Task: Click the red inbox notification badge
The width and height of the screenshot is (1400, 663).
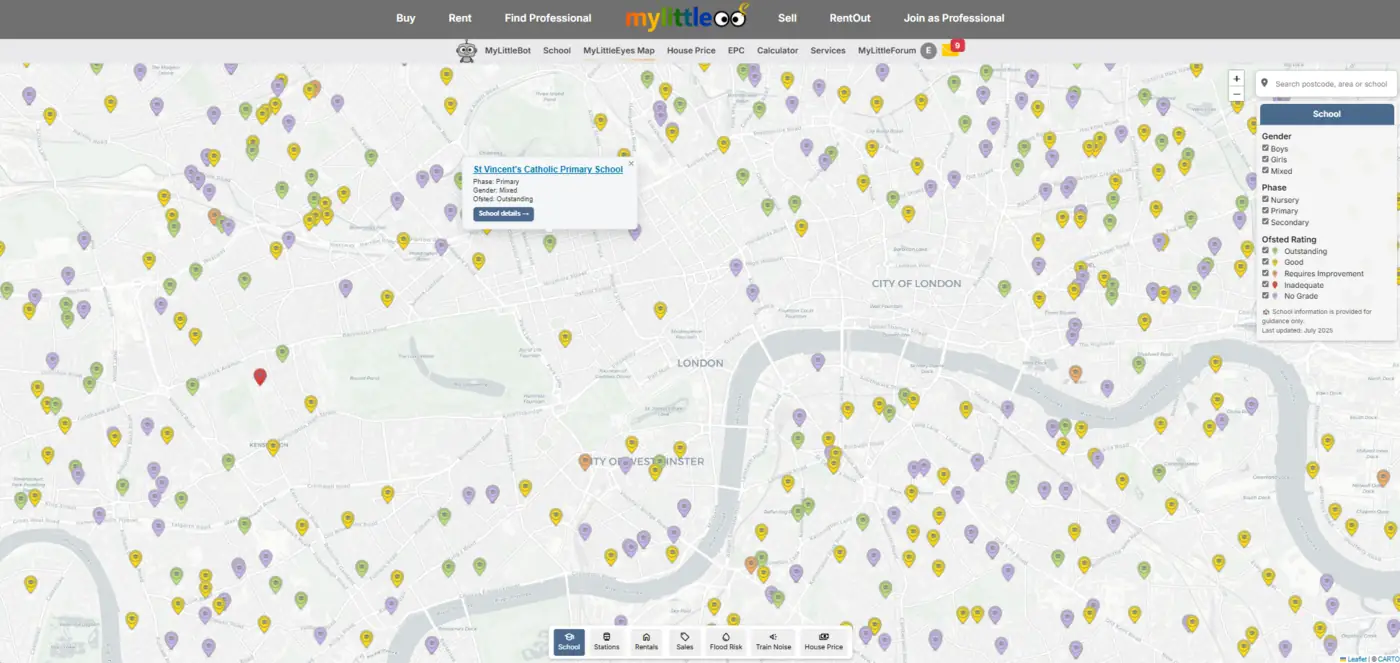Action: (956, 45)
